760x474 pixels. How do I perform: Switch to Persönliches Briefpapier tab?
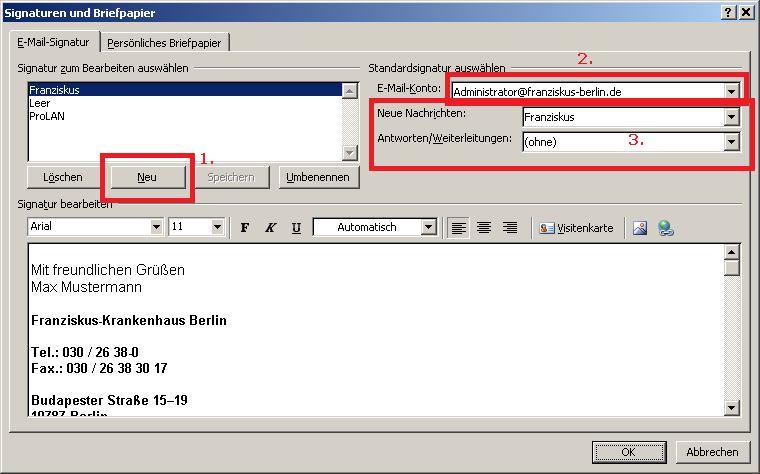(167, 42)
